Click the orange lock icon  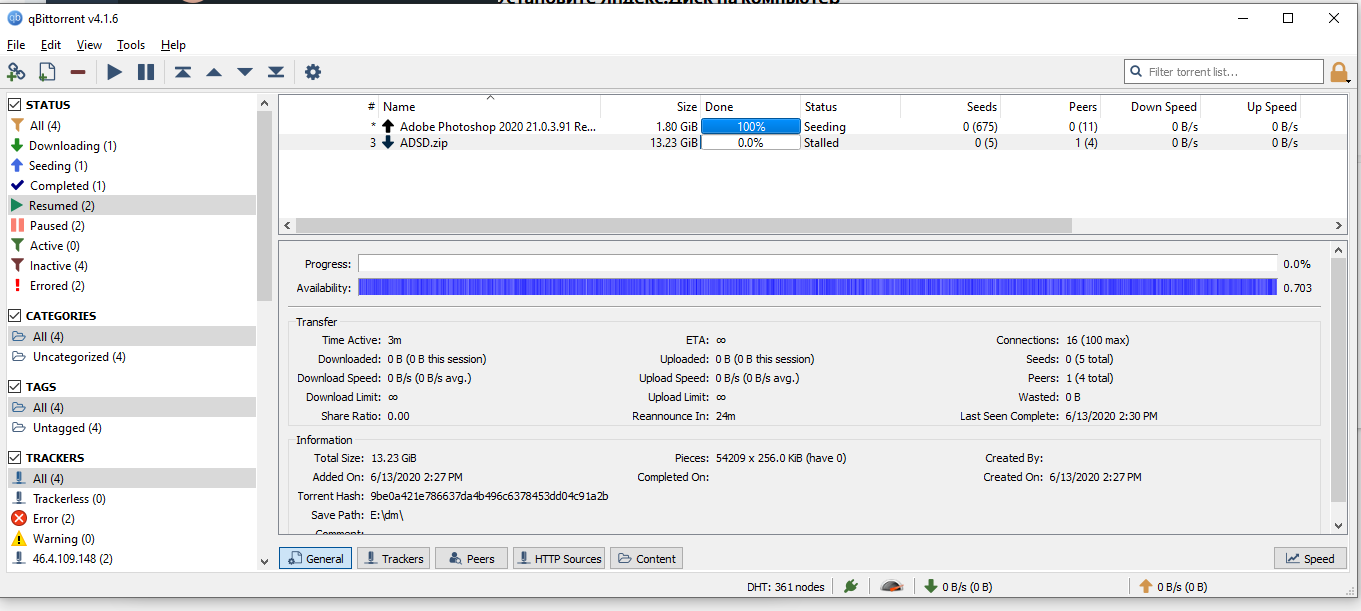(x=1339, y=72)
